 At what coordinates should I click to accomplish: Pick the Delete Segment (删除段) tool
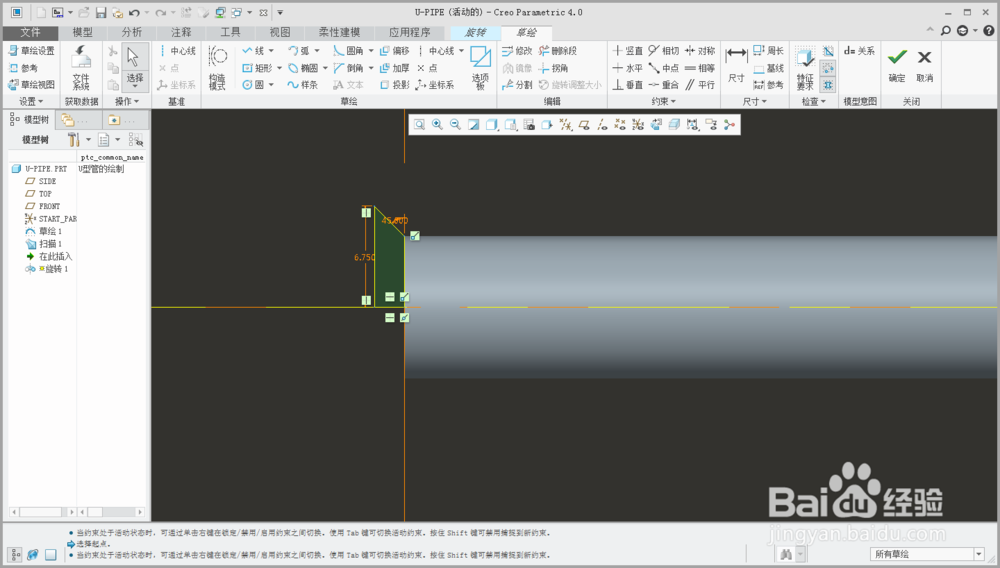click(x=557, y=51)
